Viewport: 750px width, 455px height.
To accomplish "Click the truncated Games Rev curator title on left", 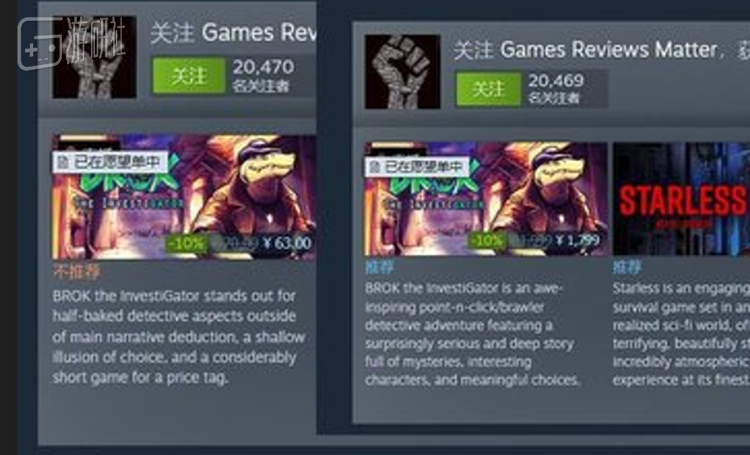I will (x=258, y=33).
